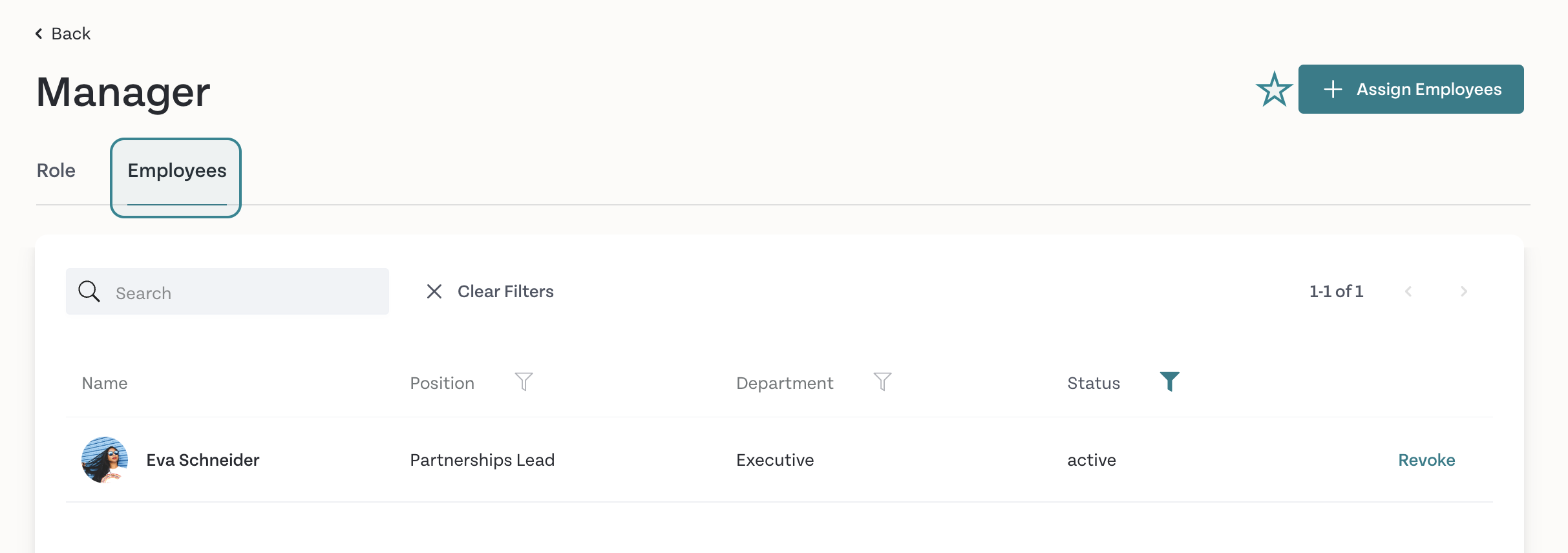Viewport: 1568px width, 553px height.
Task: Open the active Status filter
Action: pyautogui.click(x=1169, y=382)
